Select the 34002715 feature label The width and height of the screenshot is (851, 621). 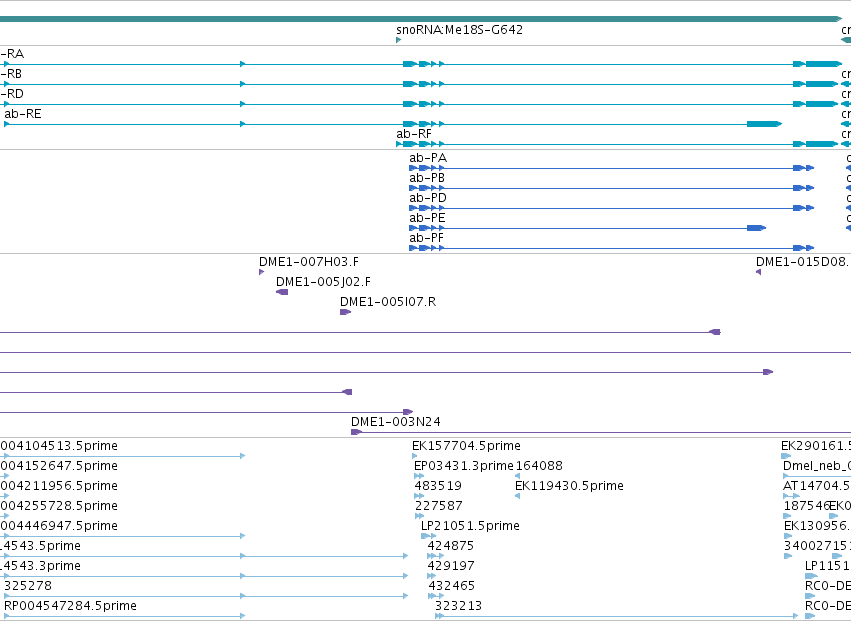click(817, 546)
